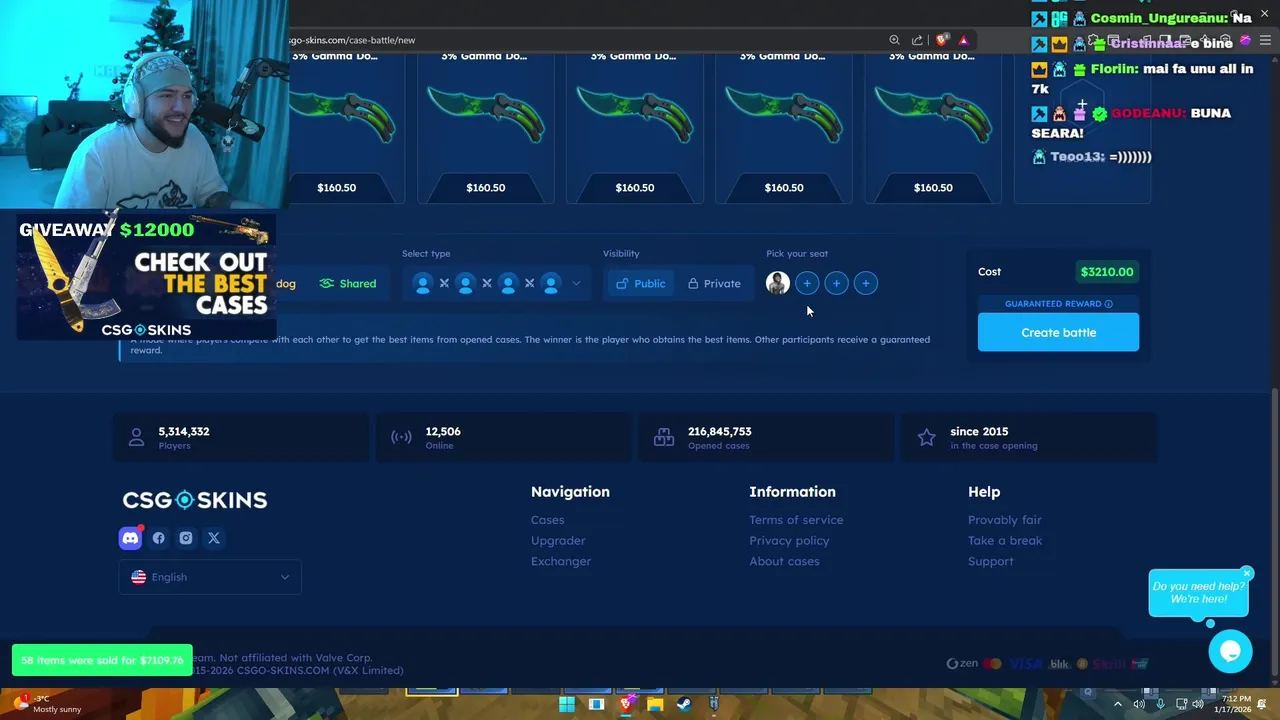Open the Terms of service link
Viewport: 1280px width, 720px height.
796,520
